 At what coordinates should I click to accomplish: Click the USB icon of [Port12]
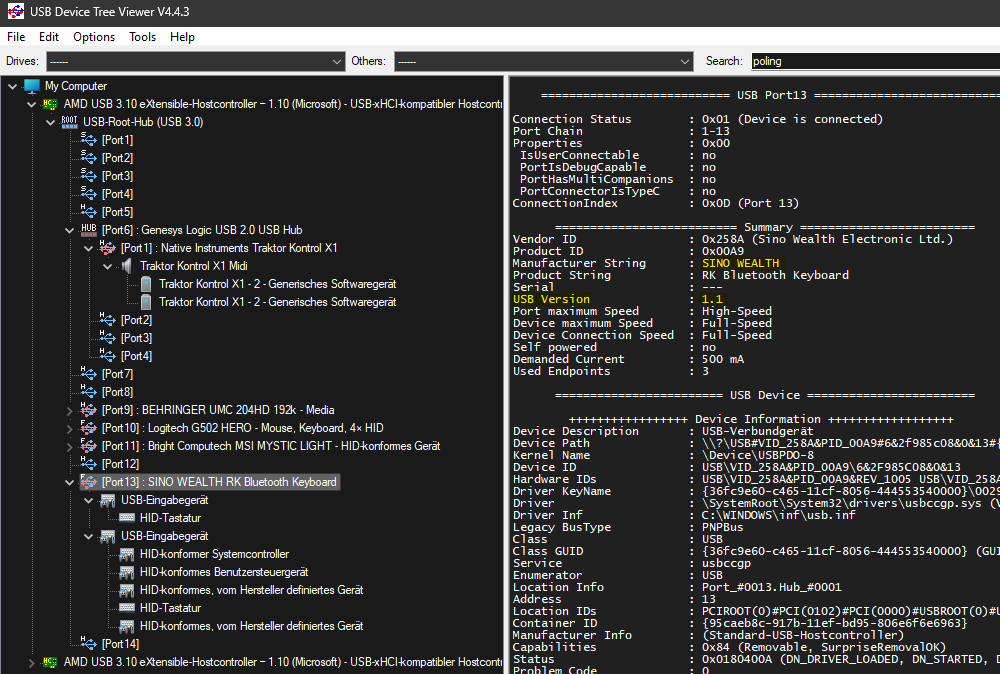pyautogui.click(x=89, y=463)
